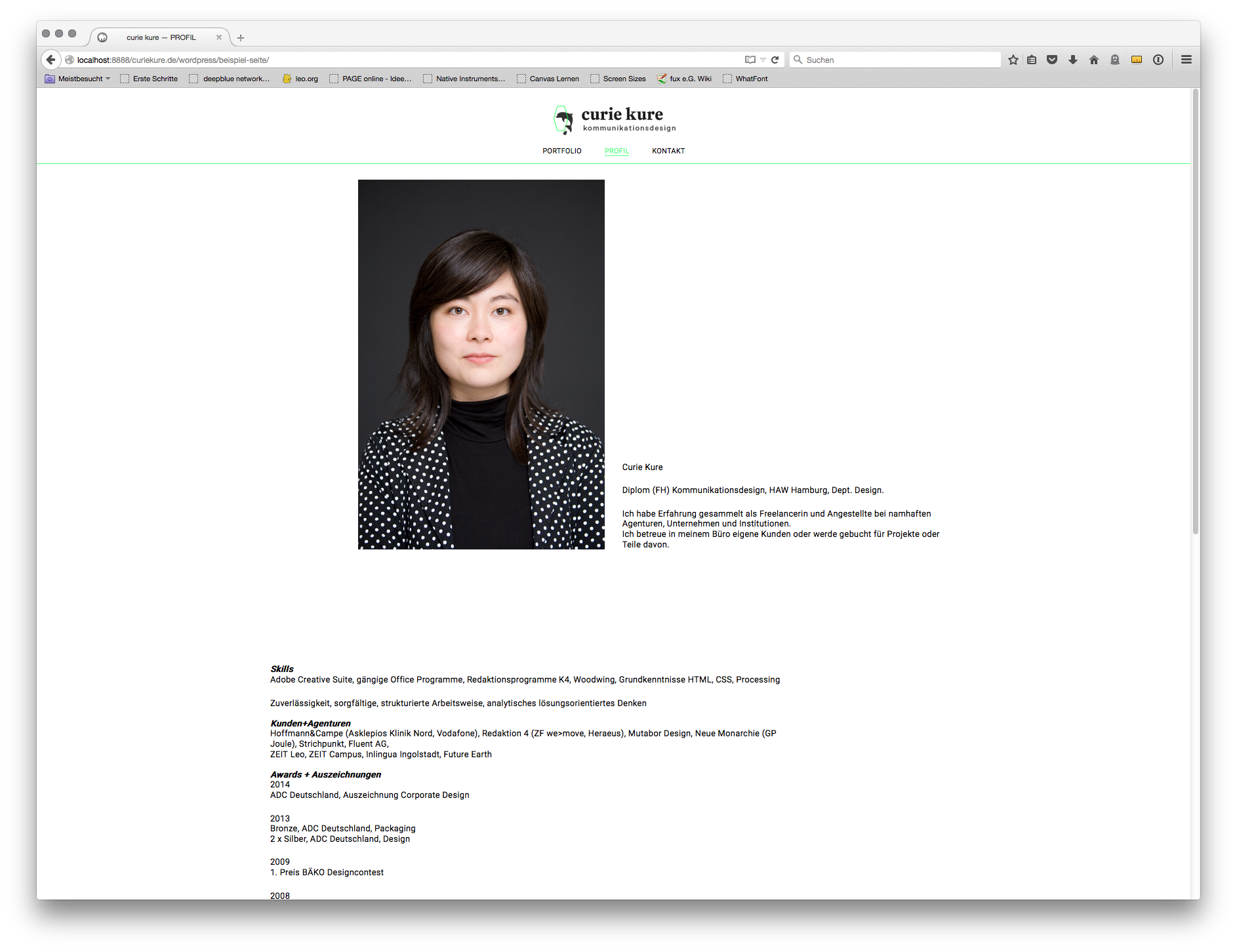This screenshot has height=952, width=1237.
Task: Save page to Pocket
Action: (x=1052, y=59)
